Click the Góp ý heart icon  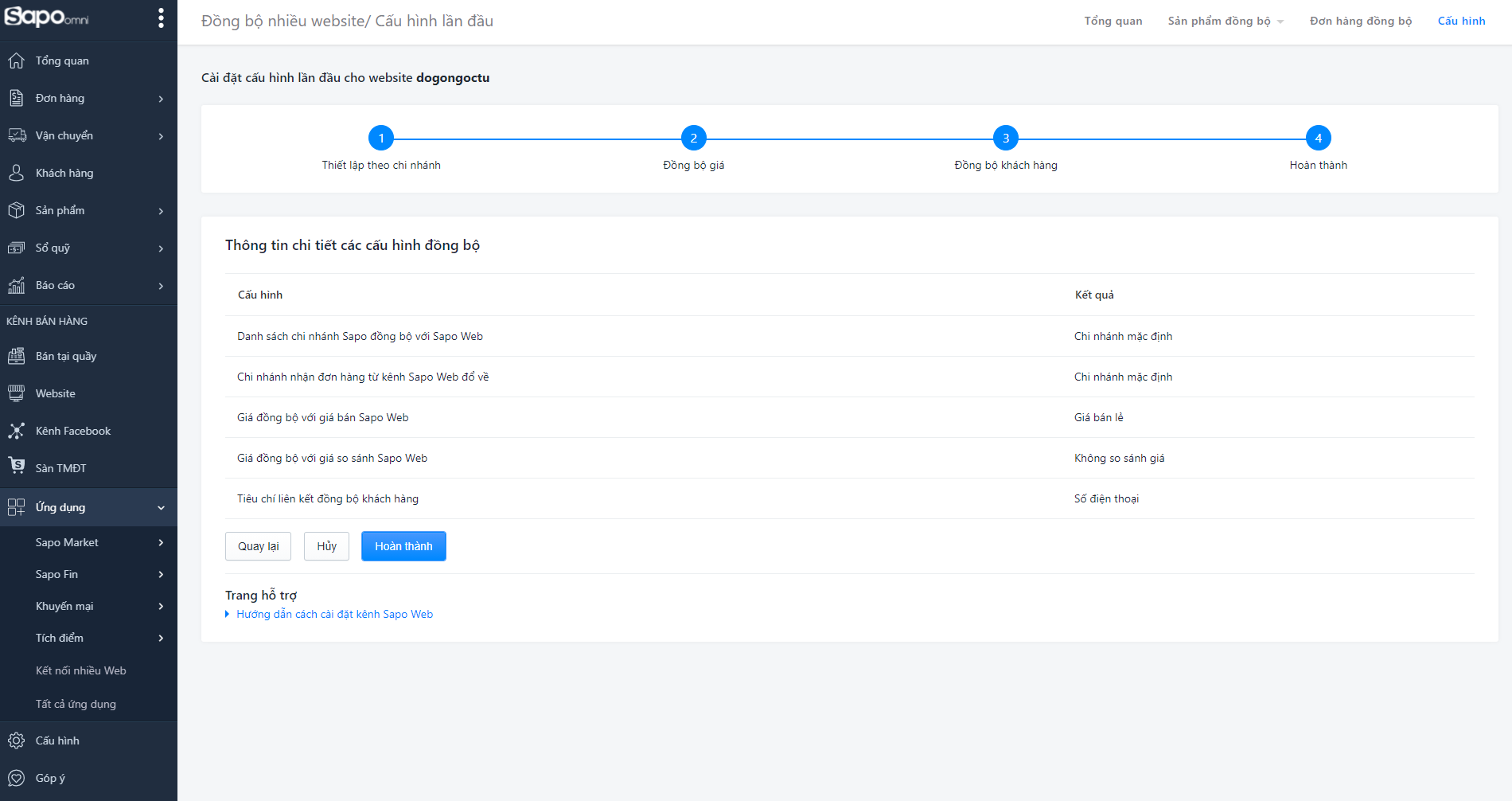point(17,778)
